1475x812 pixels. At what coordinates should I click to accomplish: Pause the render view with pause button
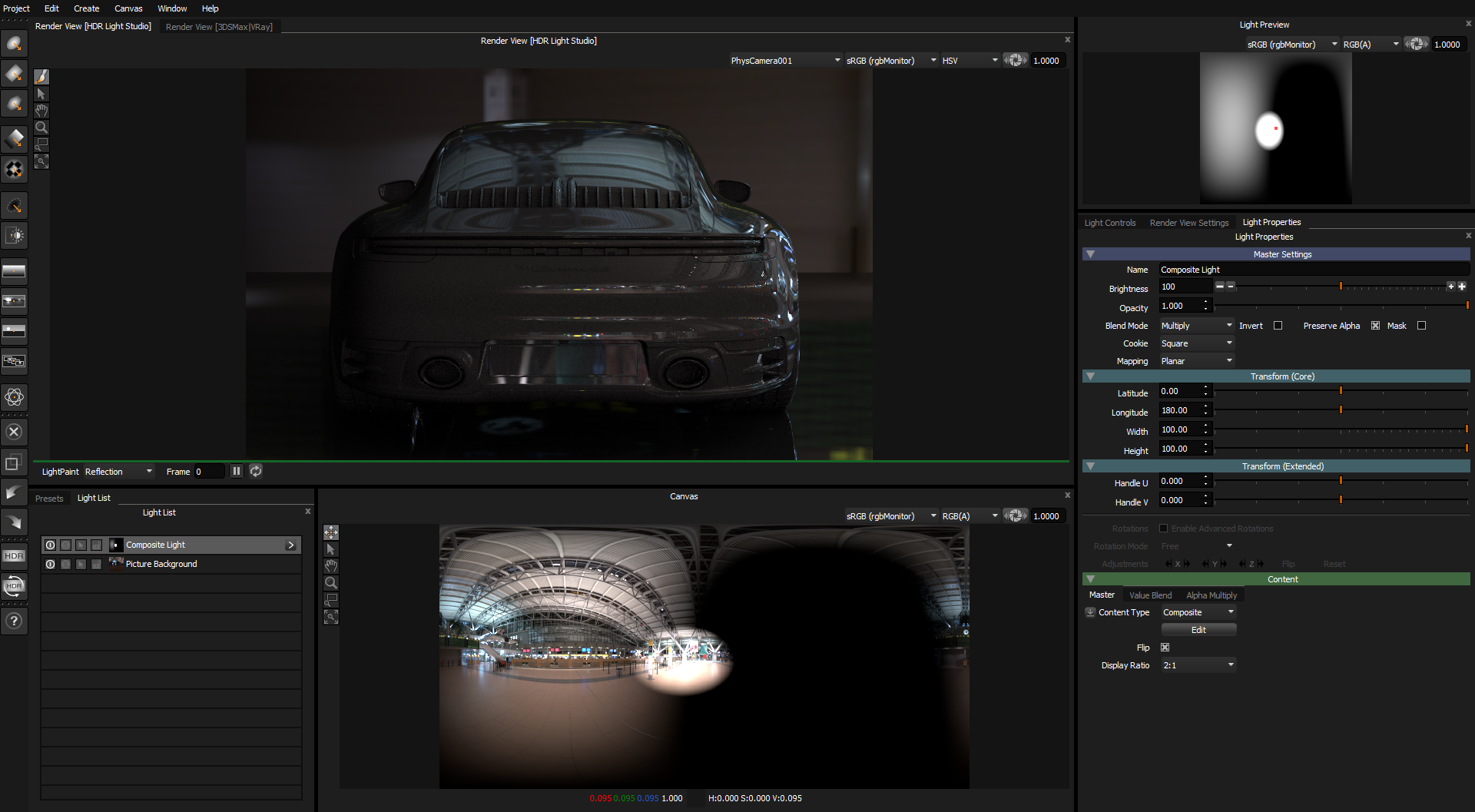coord(236,471)
